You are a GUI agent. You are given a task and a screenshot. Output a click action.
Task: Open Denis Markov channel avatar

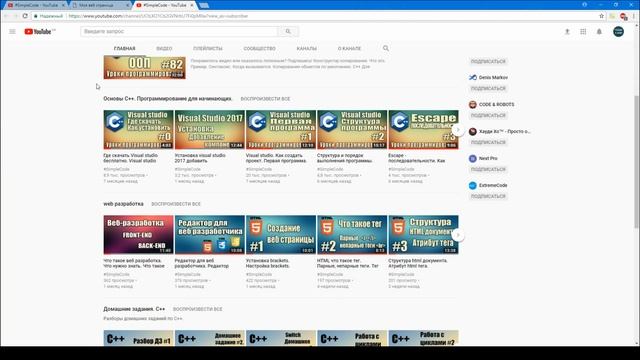[473, 78]
